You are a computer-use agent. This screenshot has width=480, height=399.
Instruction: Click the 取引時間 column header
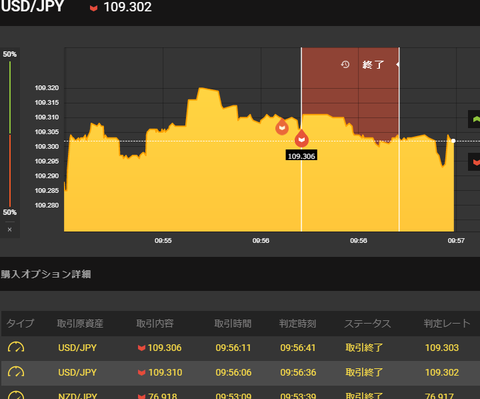233,323
